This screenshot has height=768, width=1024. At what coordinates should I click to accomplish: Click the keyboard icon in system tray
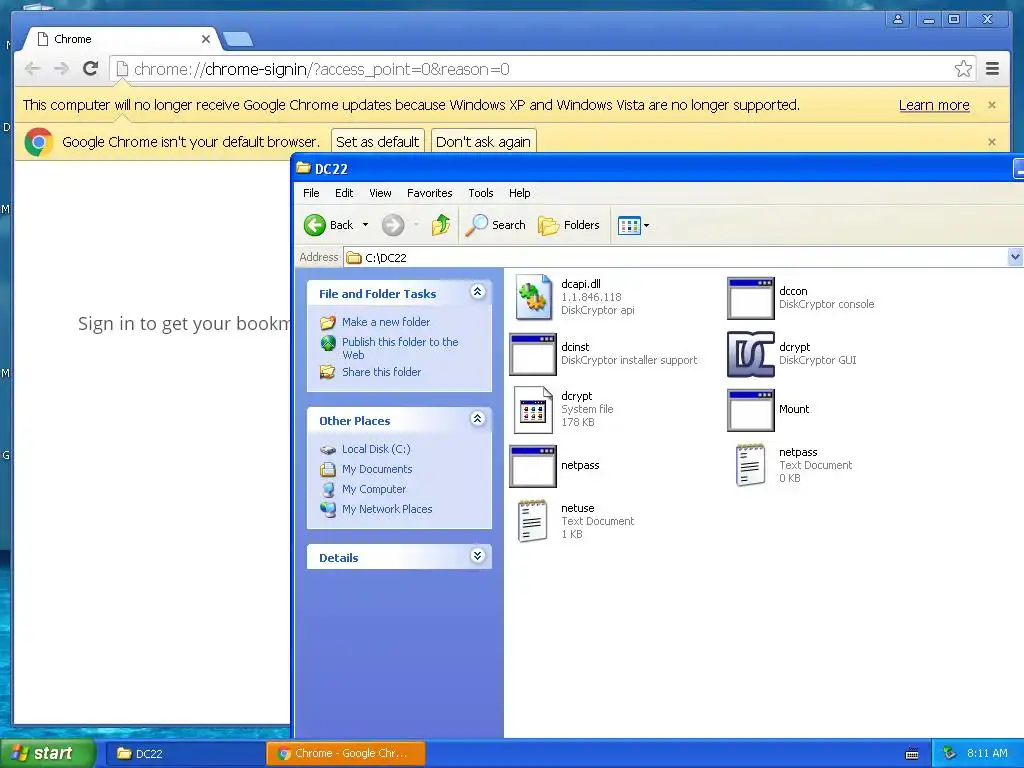click(912, 754)
